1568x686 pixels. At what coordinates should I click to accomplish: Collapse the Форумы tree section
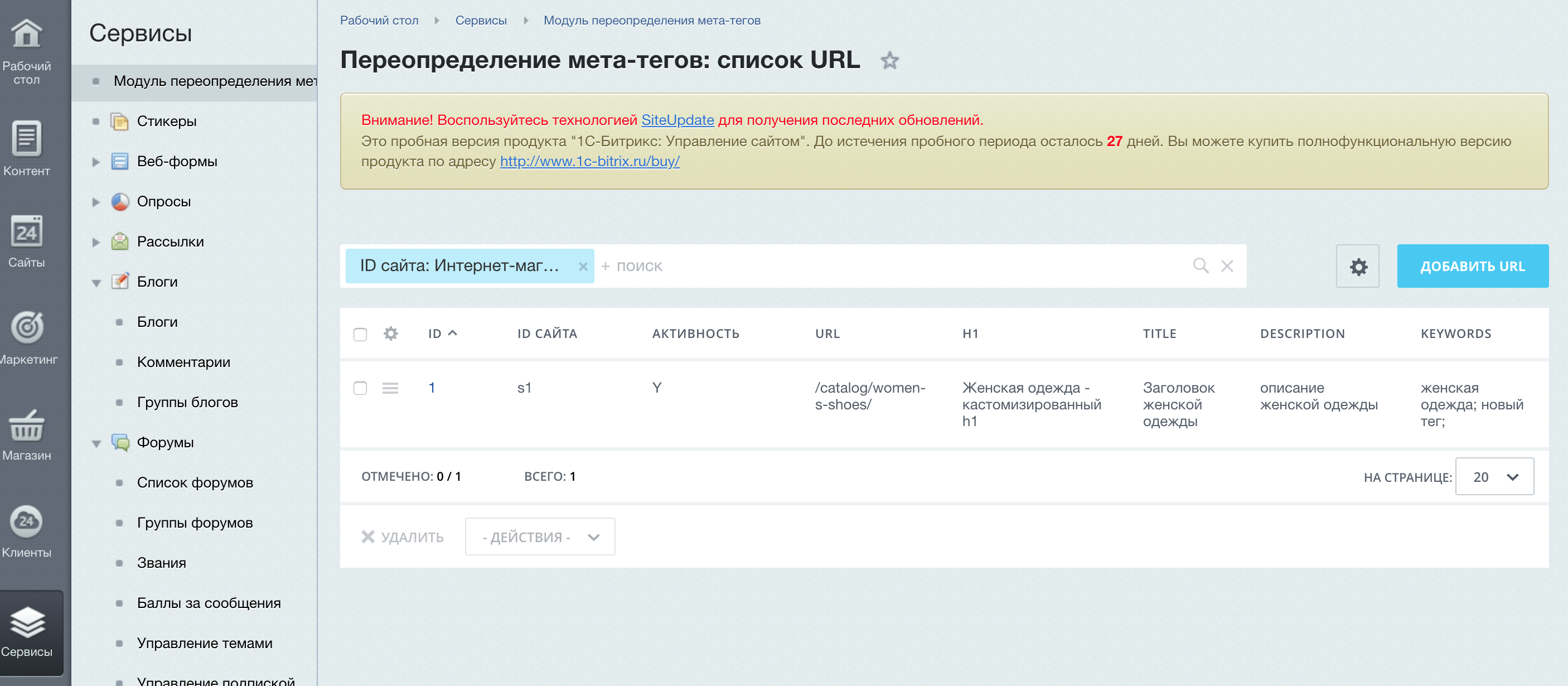pos(96,443)
